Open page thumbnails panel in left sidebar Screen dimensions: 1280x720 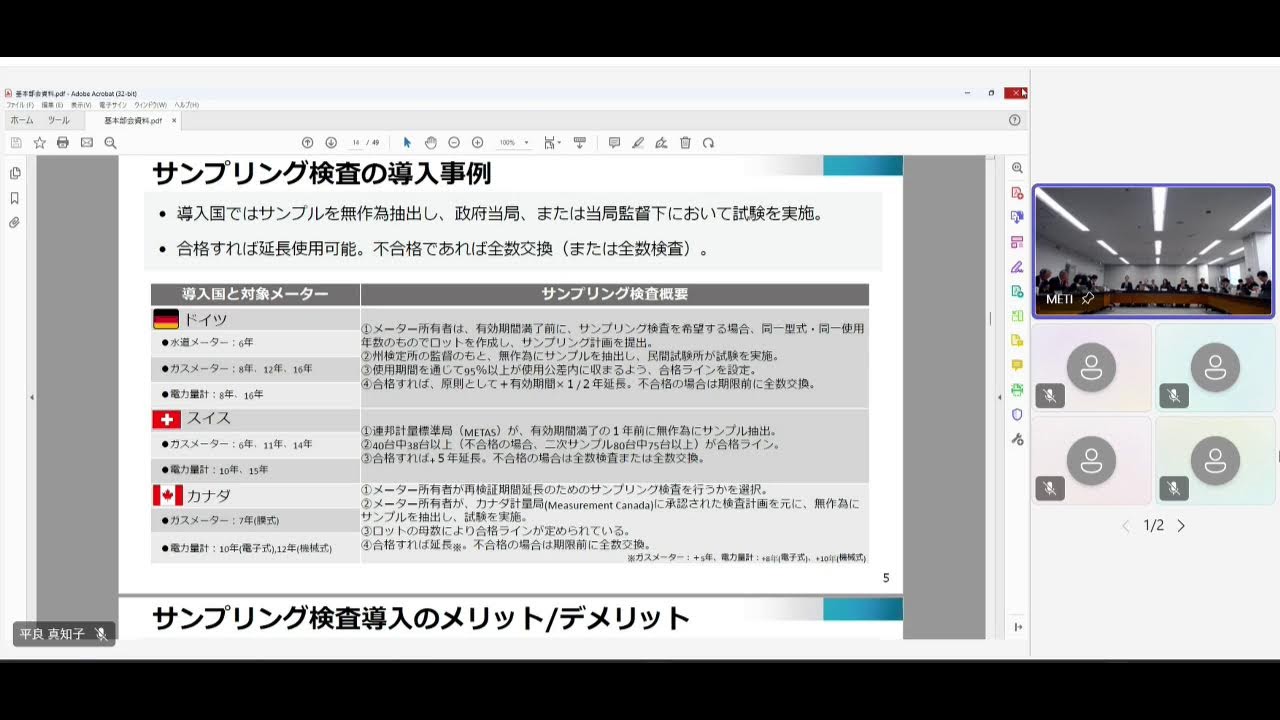click(x=15, y=173)
